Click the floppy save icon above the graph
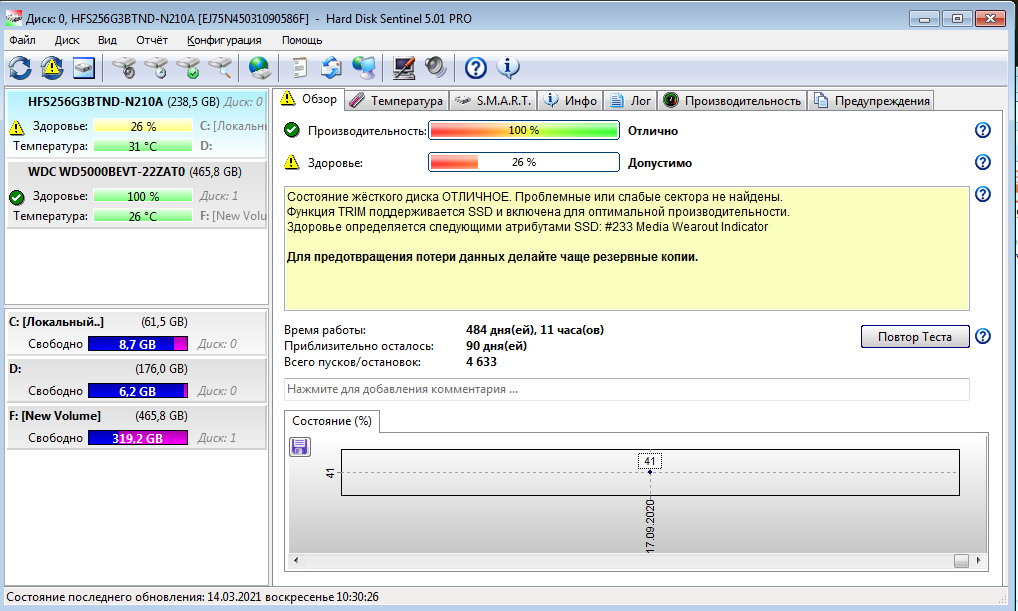Screen dimensions: 1018x611 [299, 447]
